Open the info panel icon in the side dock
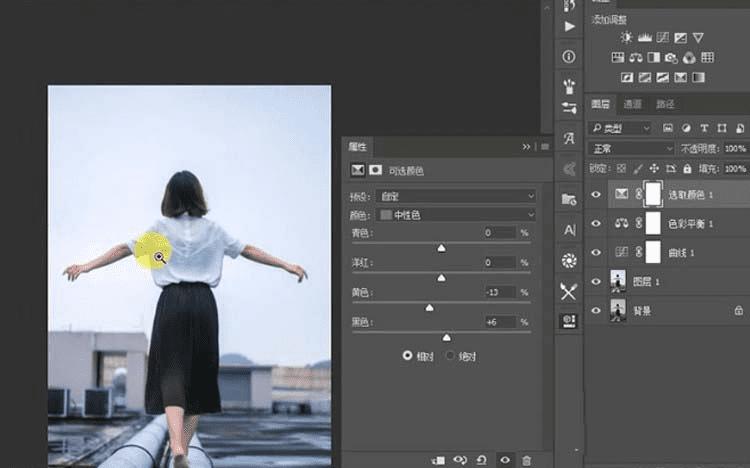Image resolution: width=750 pixels, height=468 pixels. click(x=569, y=56)
